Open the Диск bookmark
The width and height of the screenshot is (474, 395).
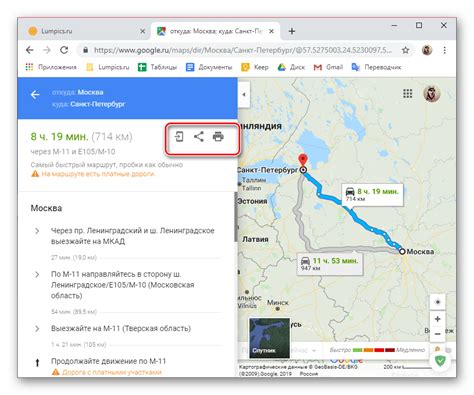coord(291,67)
